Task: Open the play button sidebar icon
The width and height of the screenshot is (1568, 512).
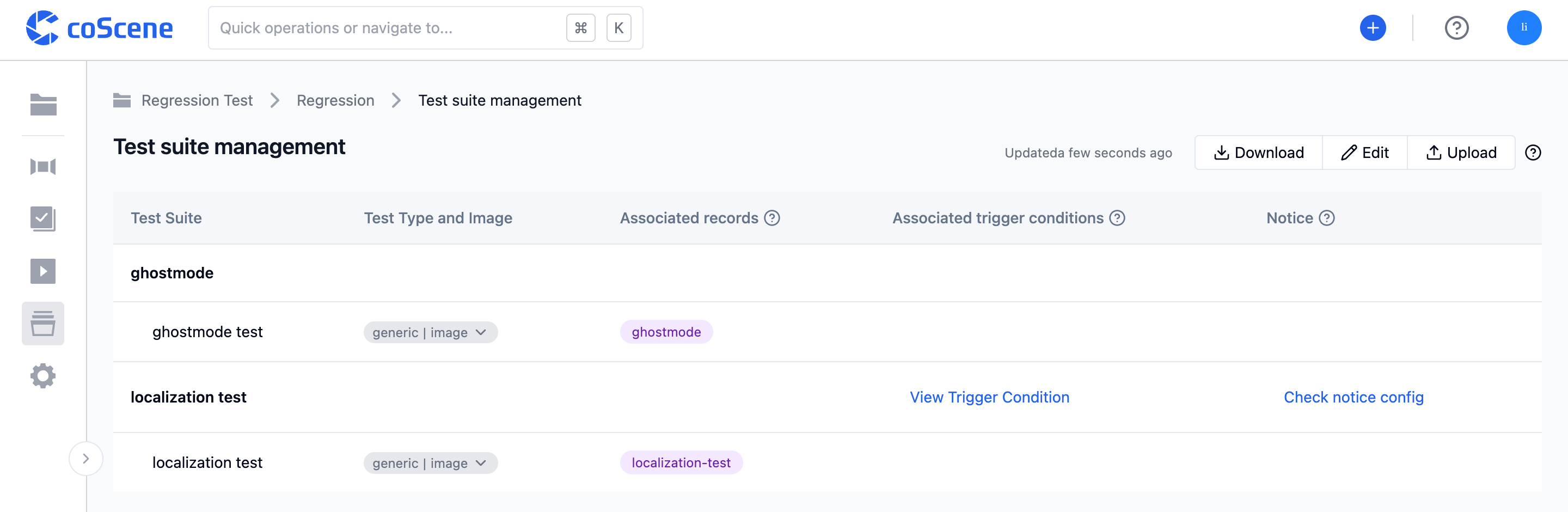Action: click(x=43, y=271)
